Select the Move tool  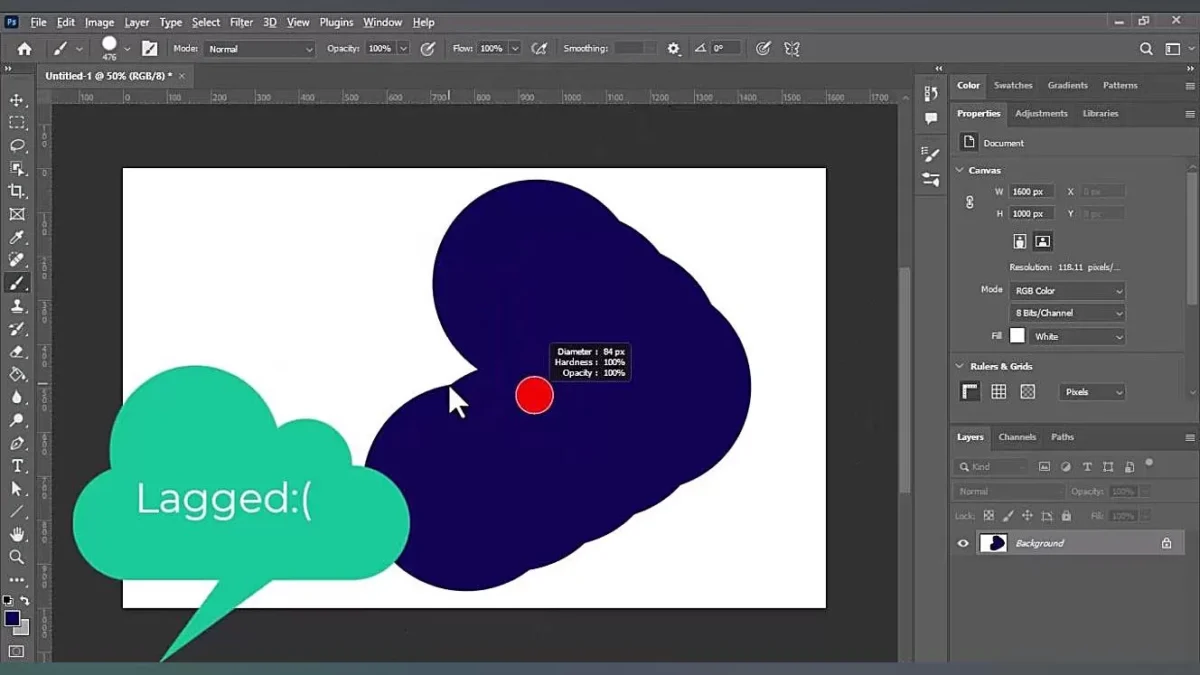coord(17,100)
